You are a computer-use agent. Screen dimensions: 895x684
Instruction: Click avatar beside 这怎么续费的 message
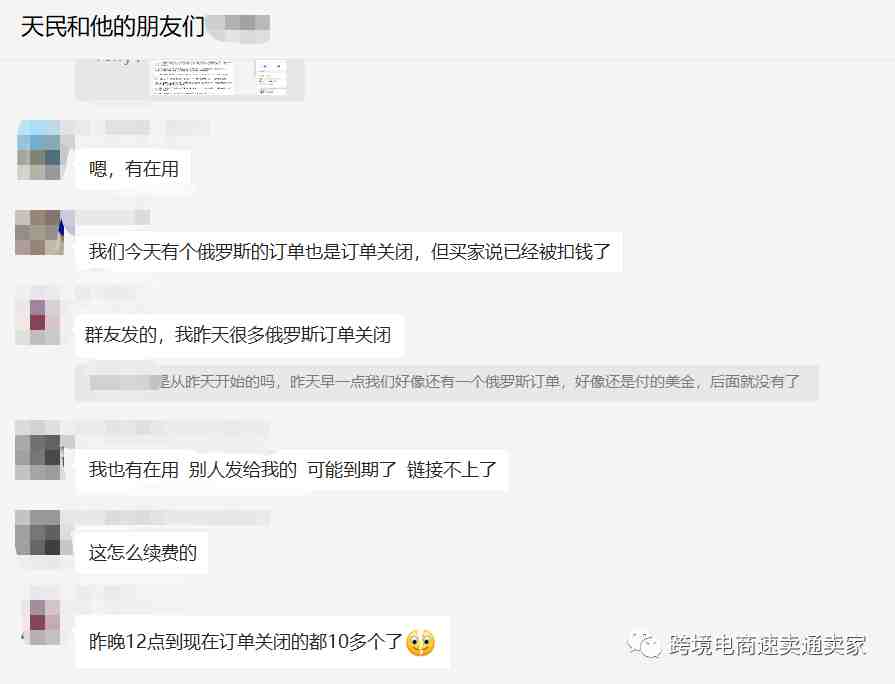point(38,533)
